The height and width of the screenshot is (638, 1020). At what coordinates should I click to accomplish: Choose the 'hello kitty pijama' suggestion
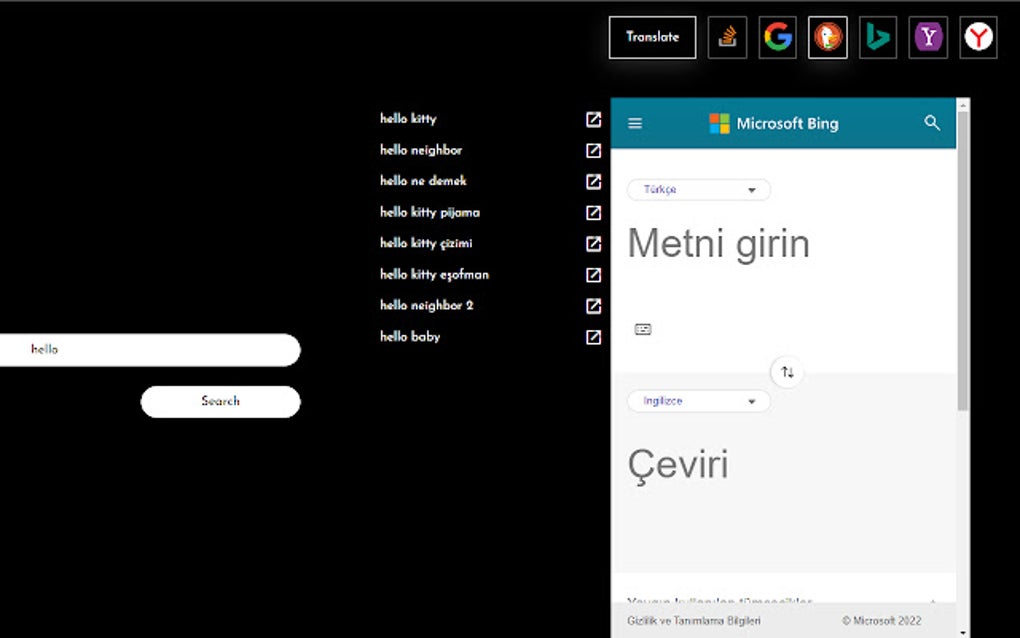tap(430, 212)
